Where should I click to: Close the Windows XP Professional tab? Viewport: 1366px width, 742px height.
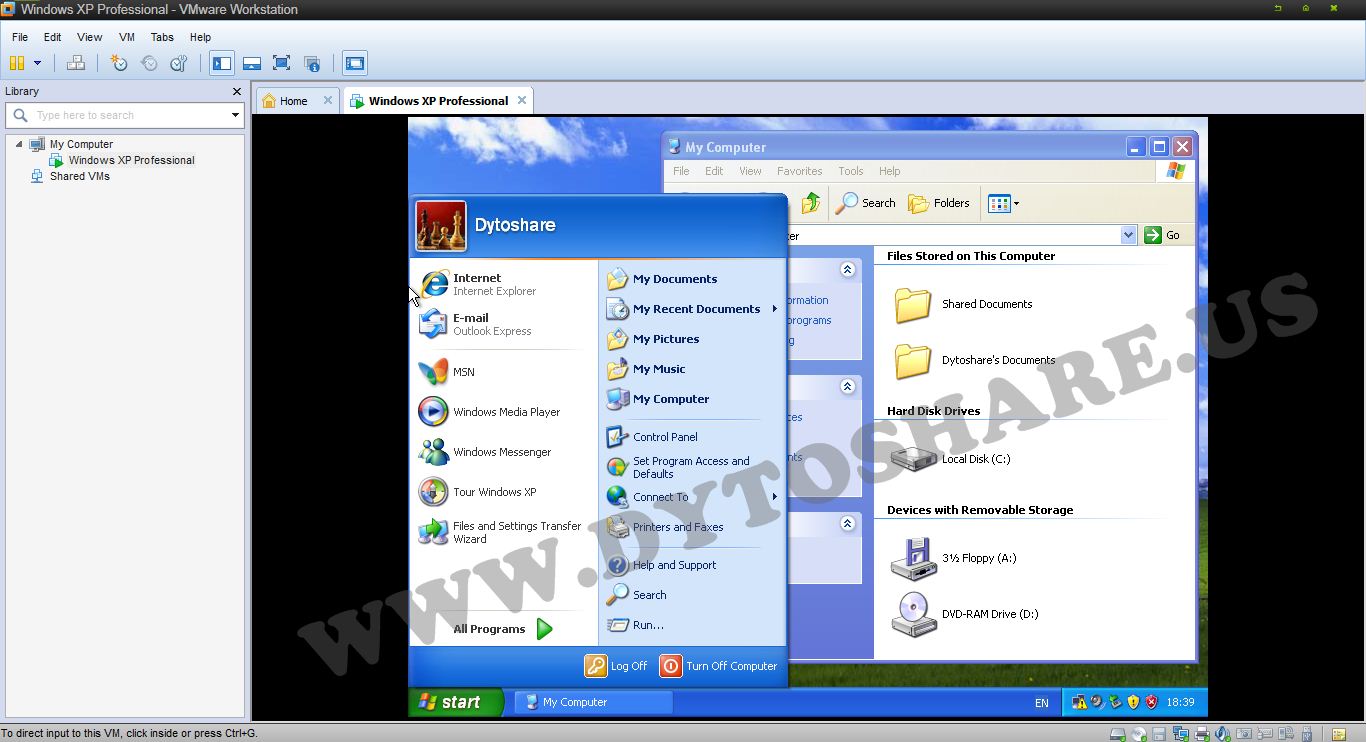(522, 100)
